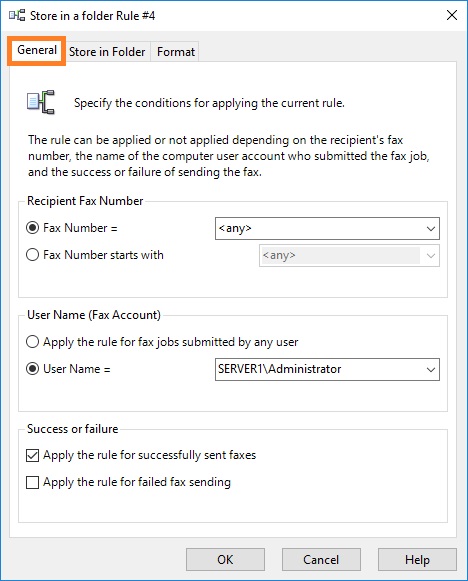Image resolution: width=468 pixels, height=581 pixels.
Task: Click the Cancel button
Action: click(321, 560)
